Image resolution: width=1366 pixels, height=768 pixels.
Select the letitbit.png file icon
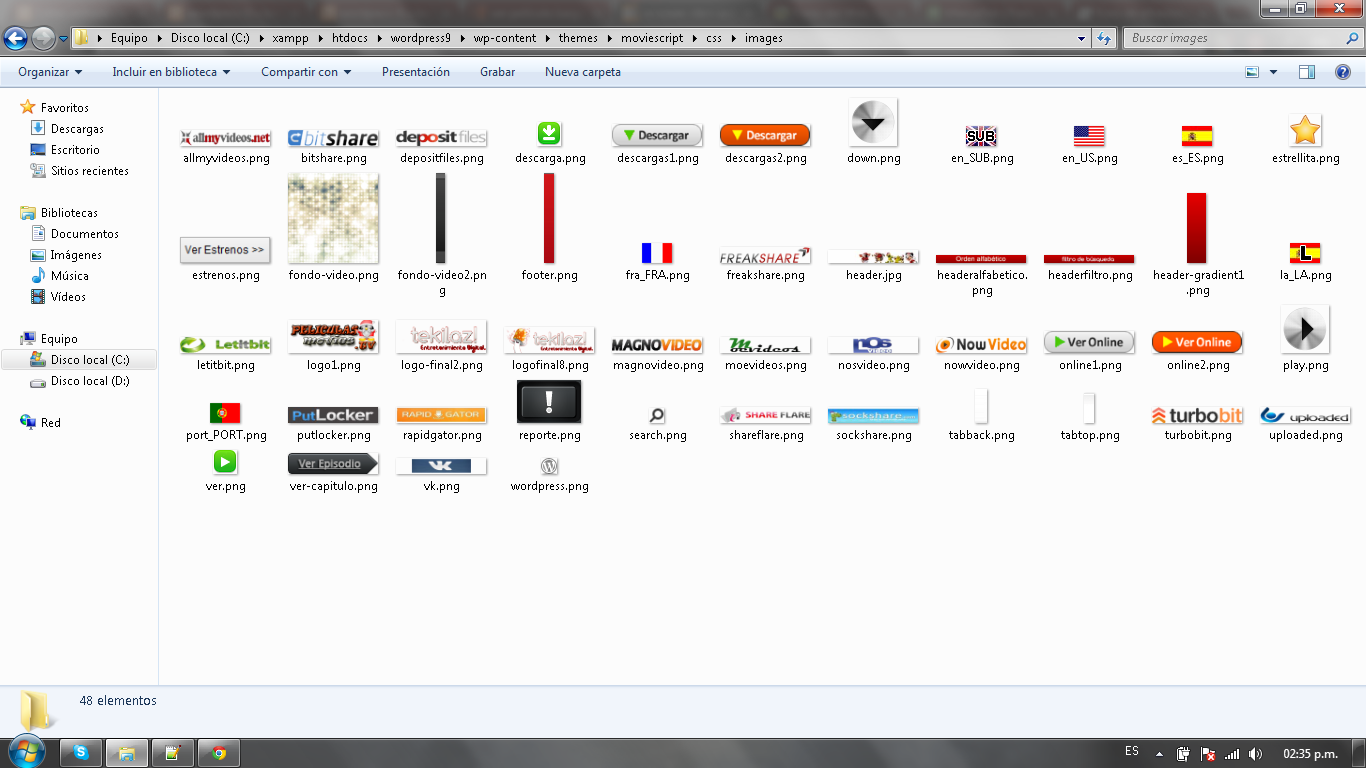click(x=226, y=345)
